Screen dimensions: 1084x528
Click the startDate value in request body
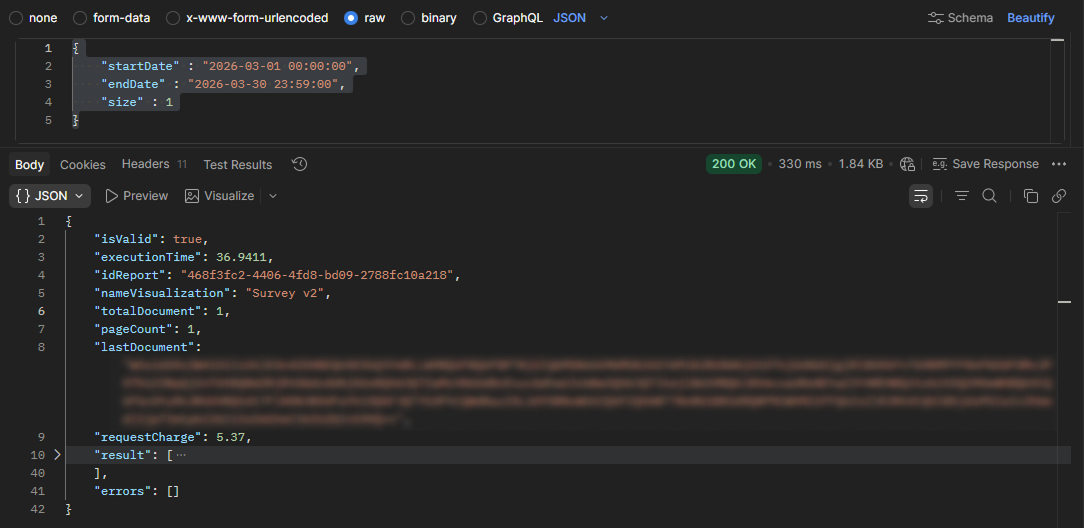click(x=278, y=66)
